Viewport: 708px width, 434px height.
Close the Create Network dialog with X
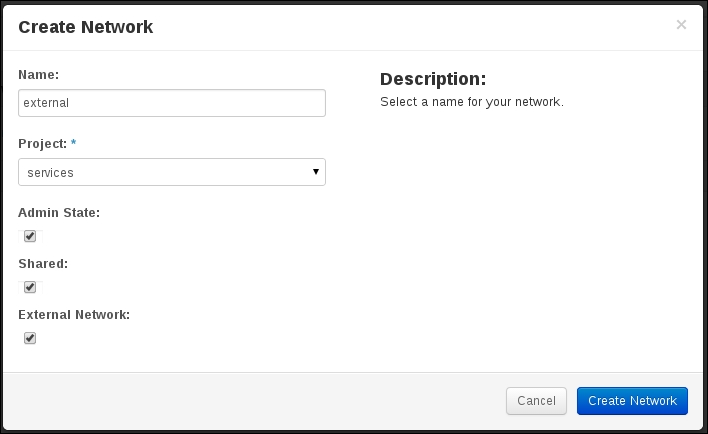[x=681, y=24]
